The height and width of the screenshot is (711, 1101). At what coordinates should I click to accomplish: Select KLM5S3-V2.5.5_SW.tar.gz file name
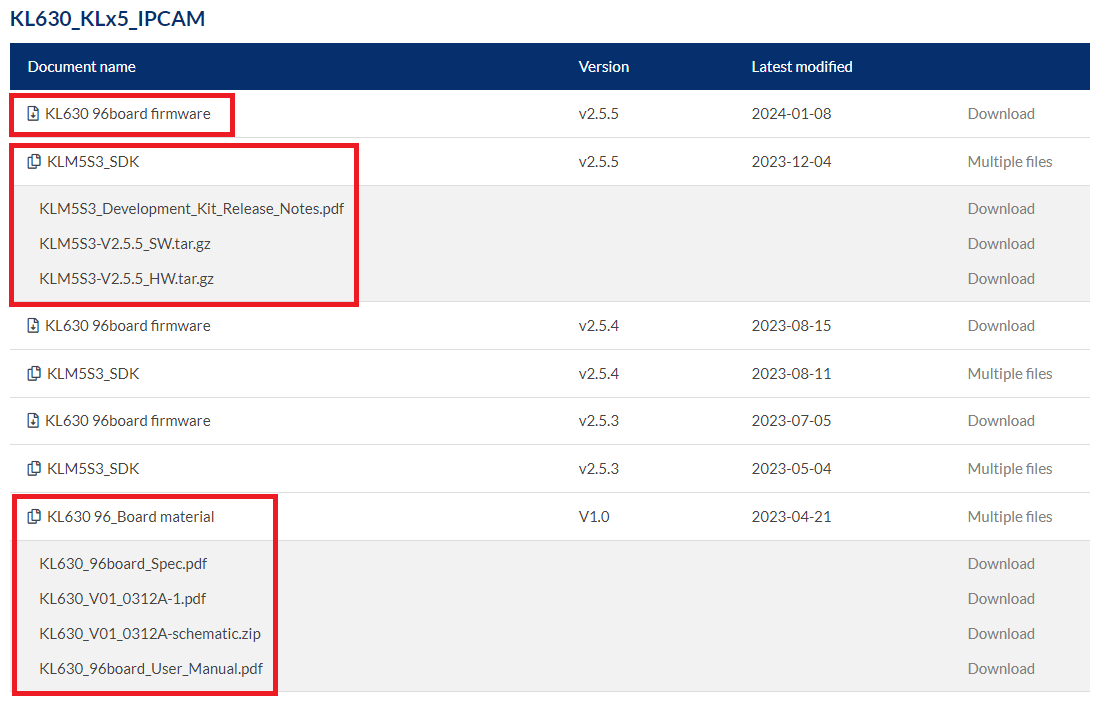tap(125, 244)
